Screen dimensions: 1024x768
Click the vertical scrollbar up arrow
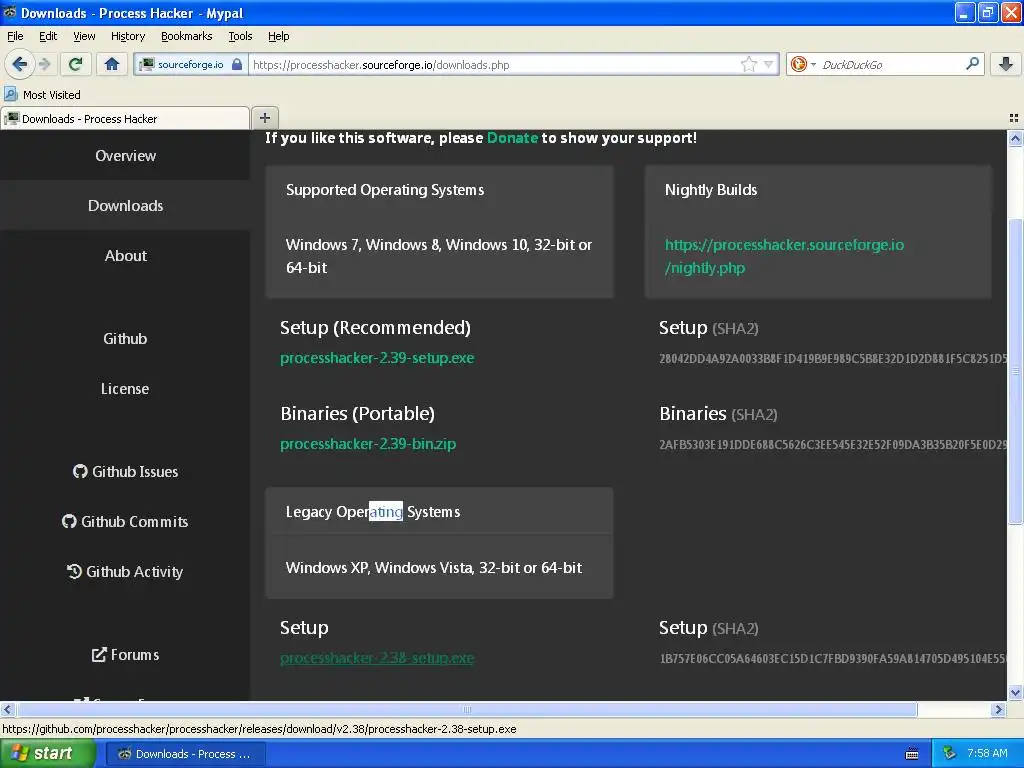tap(1015, 138)
